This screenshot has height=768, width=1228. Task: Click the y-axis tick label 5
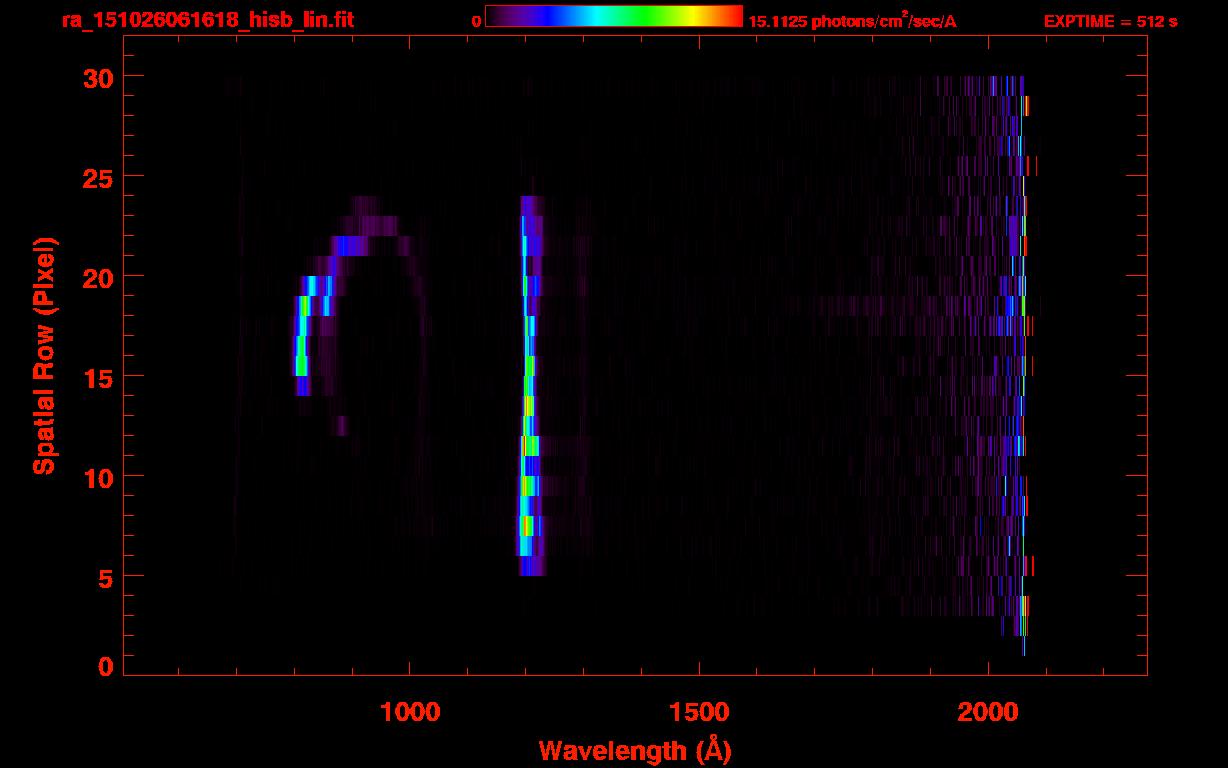pyautogui.click(x=104, y=577)
